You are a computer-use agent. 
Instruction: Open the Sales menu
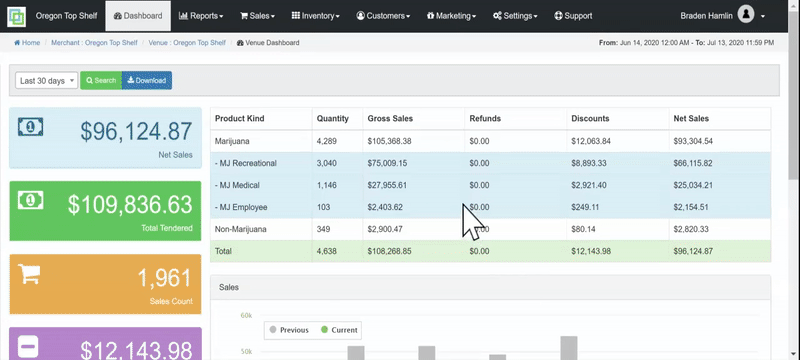(x=257, y=16)
